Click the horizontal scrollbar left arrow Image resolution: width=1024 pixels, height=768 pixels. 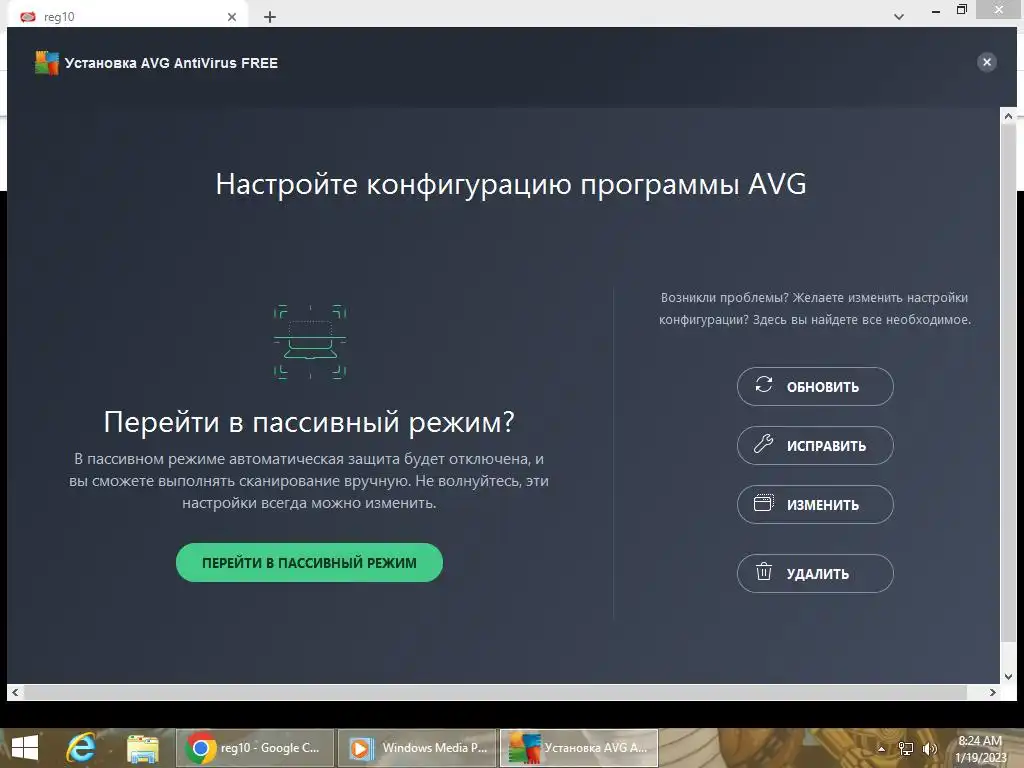point(15,692)
